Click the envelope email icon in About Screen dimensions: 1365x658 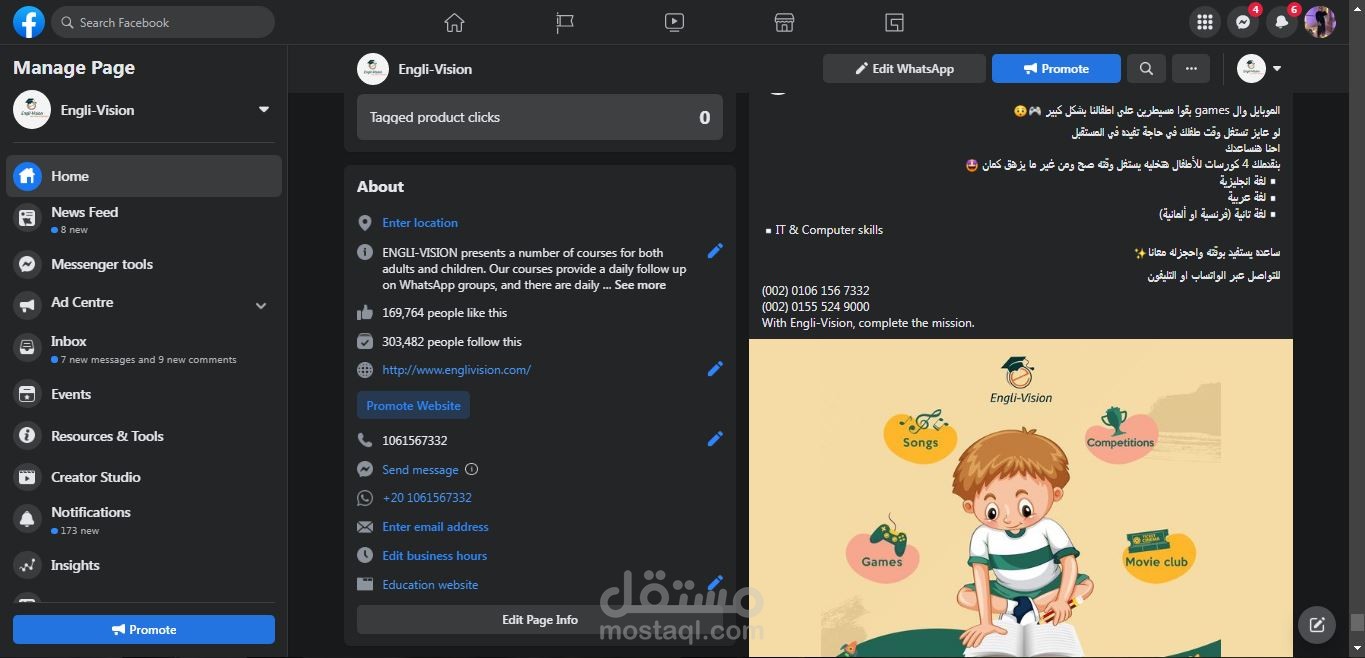pyautogui.click(x=365, y=527)
